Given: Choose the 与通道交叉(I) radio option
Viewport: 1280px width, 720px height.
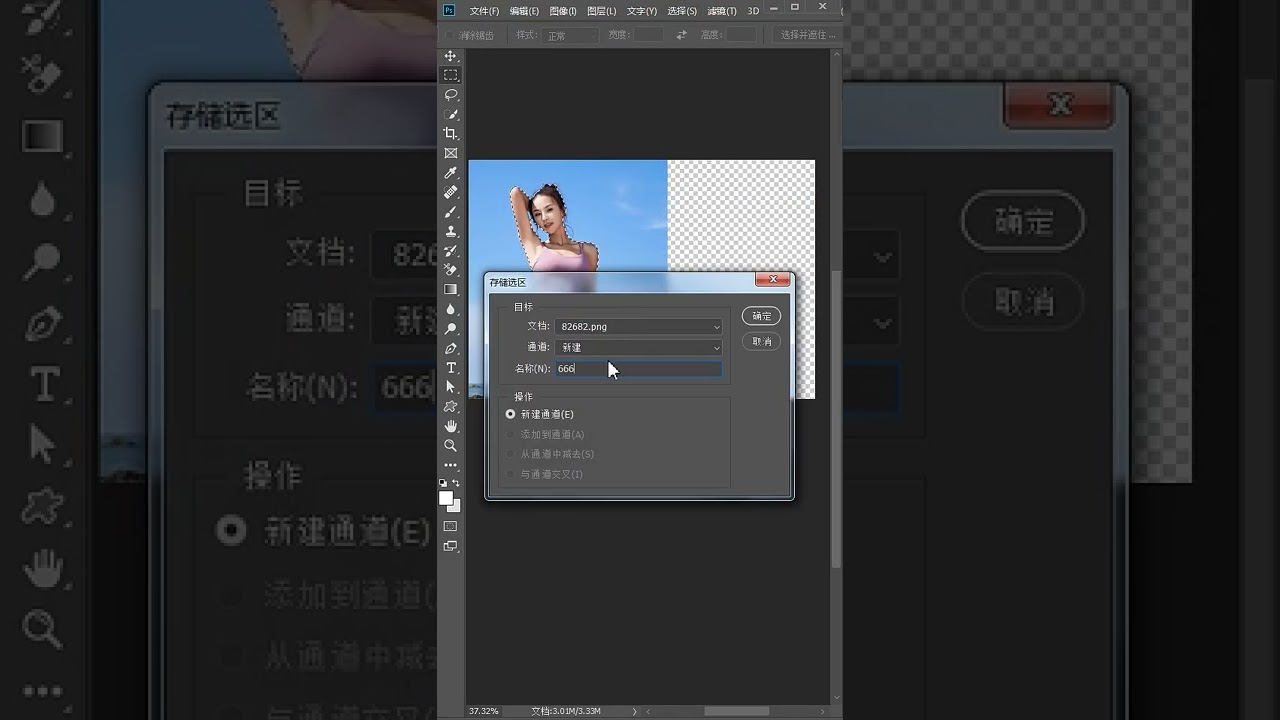Looking at the screenshot, I should tap(511, 474).
